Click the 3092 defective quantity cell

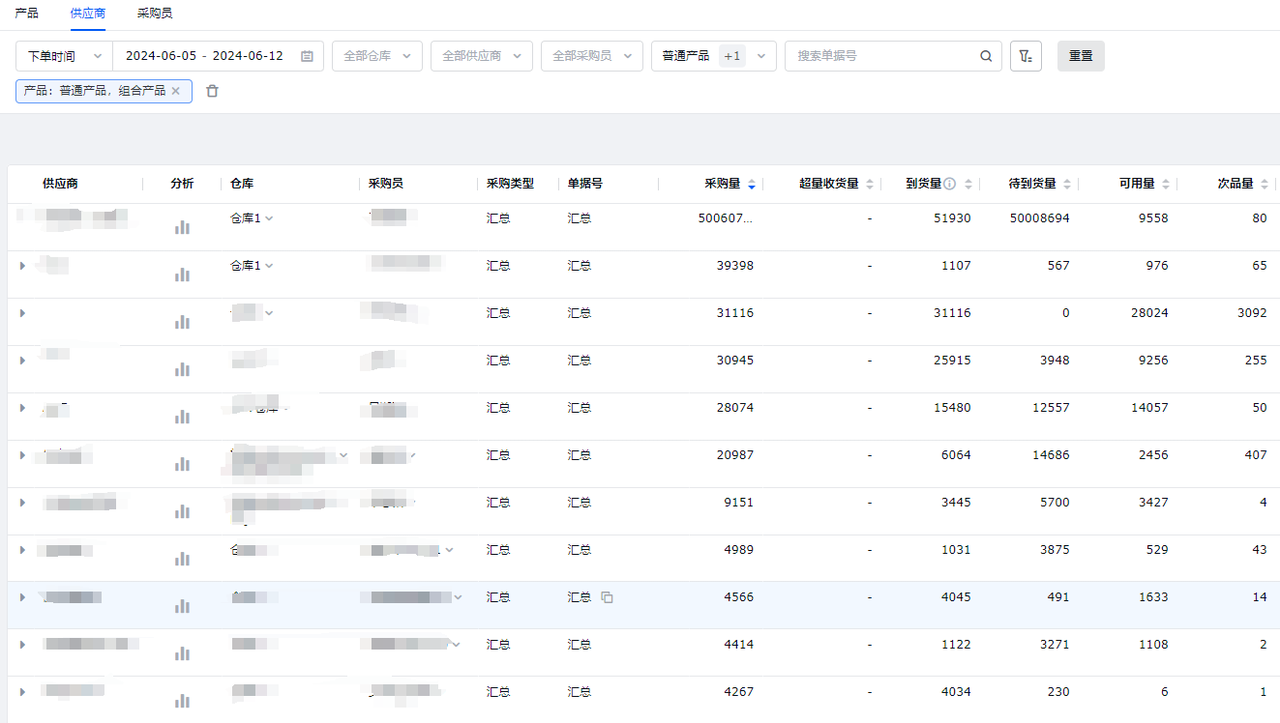pos(1252,313)
